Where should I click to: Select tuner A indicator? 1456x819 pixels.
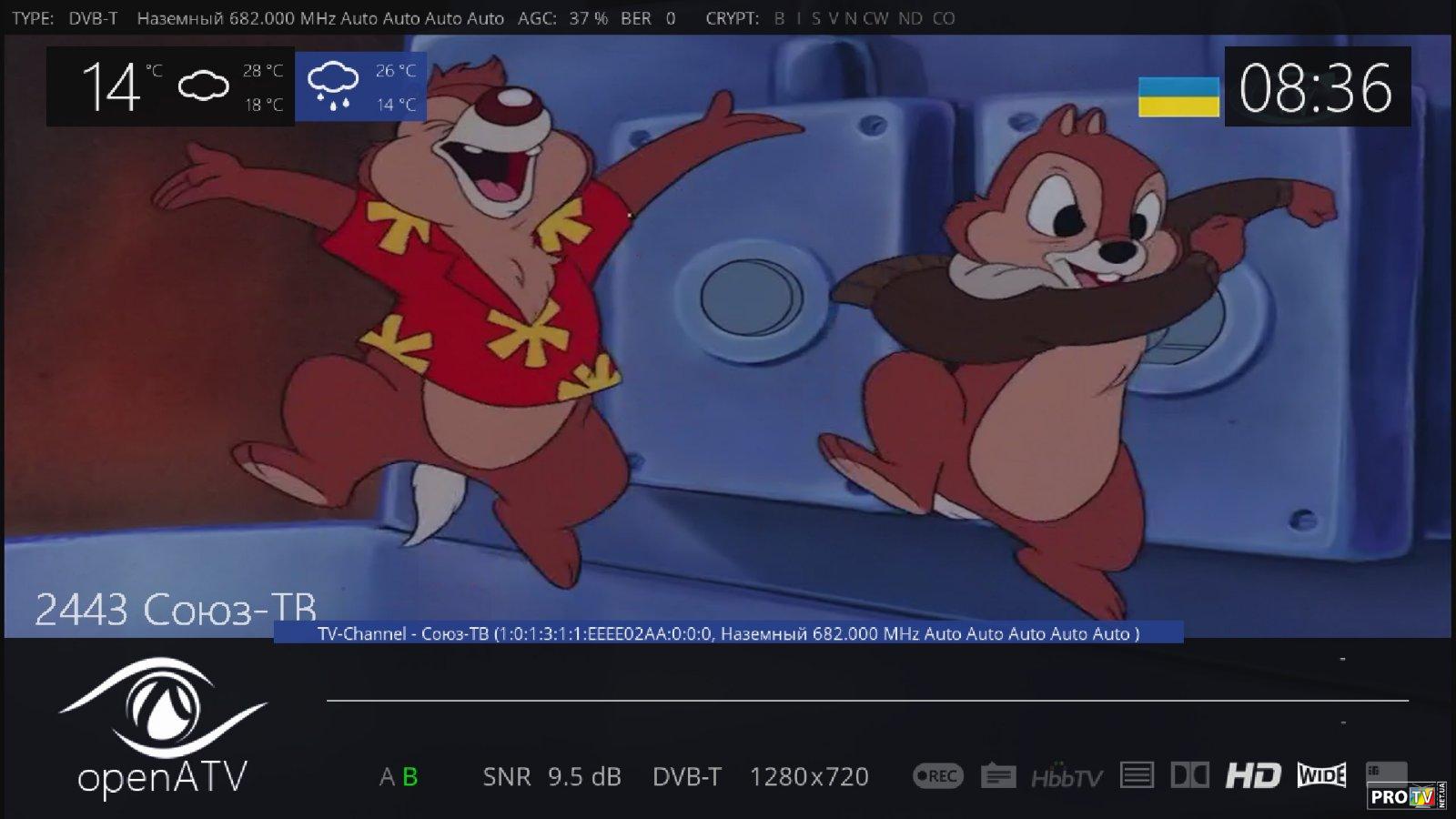(x=387, y=777)
